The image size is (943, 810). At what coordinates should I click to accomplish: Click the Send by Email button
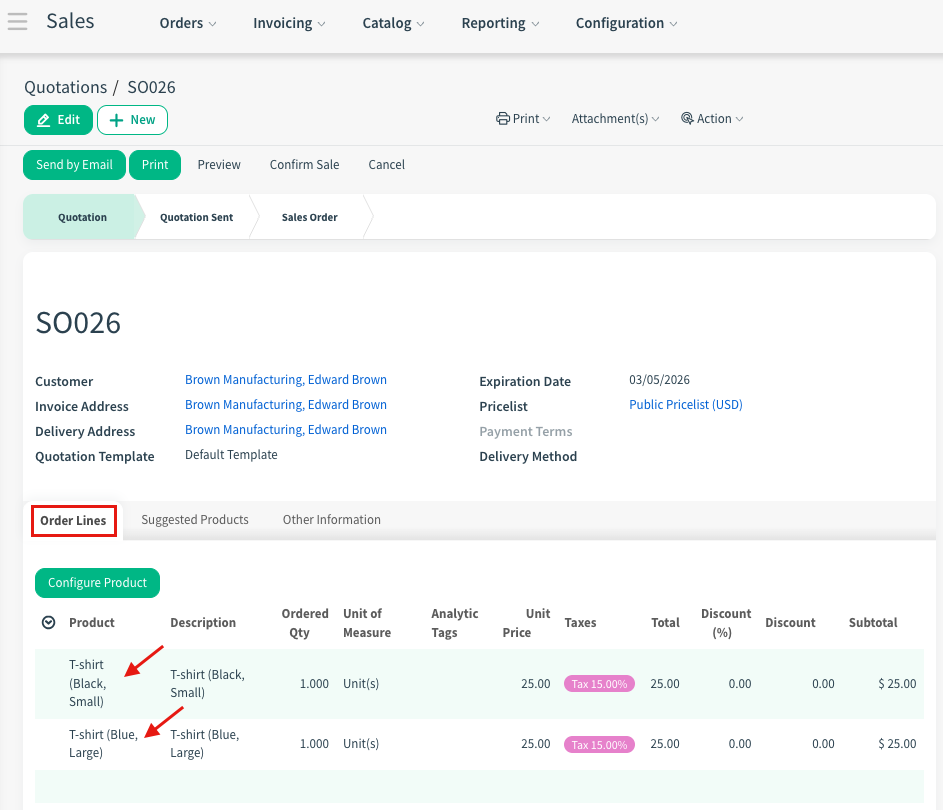[x=74, y=165]
